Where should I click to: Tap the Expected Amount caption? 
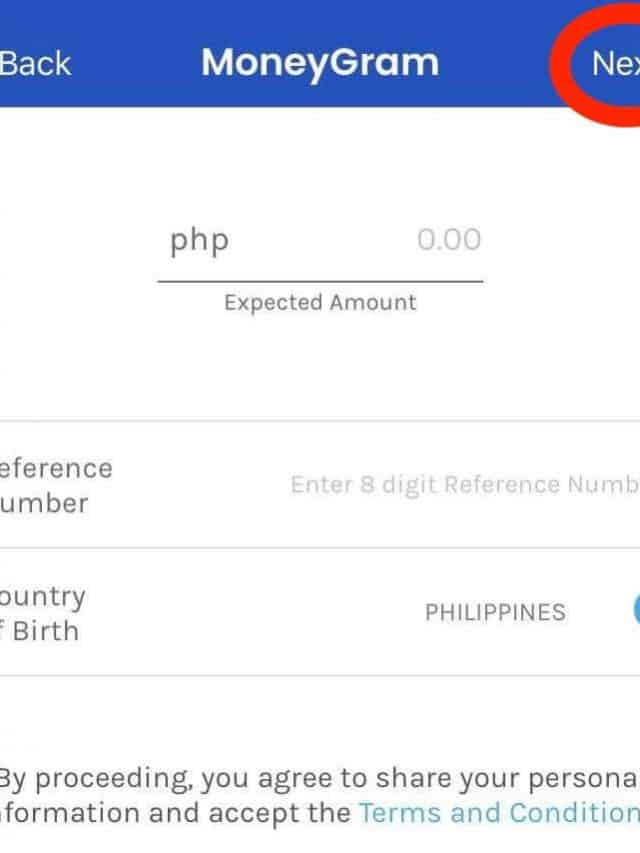(320, 302)
